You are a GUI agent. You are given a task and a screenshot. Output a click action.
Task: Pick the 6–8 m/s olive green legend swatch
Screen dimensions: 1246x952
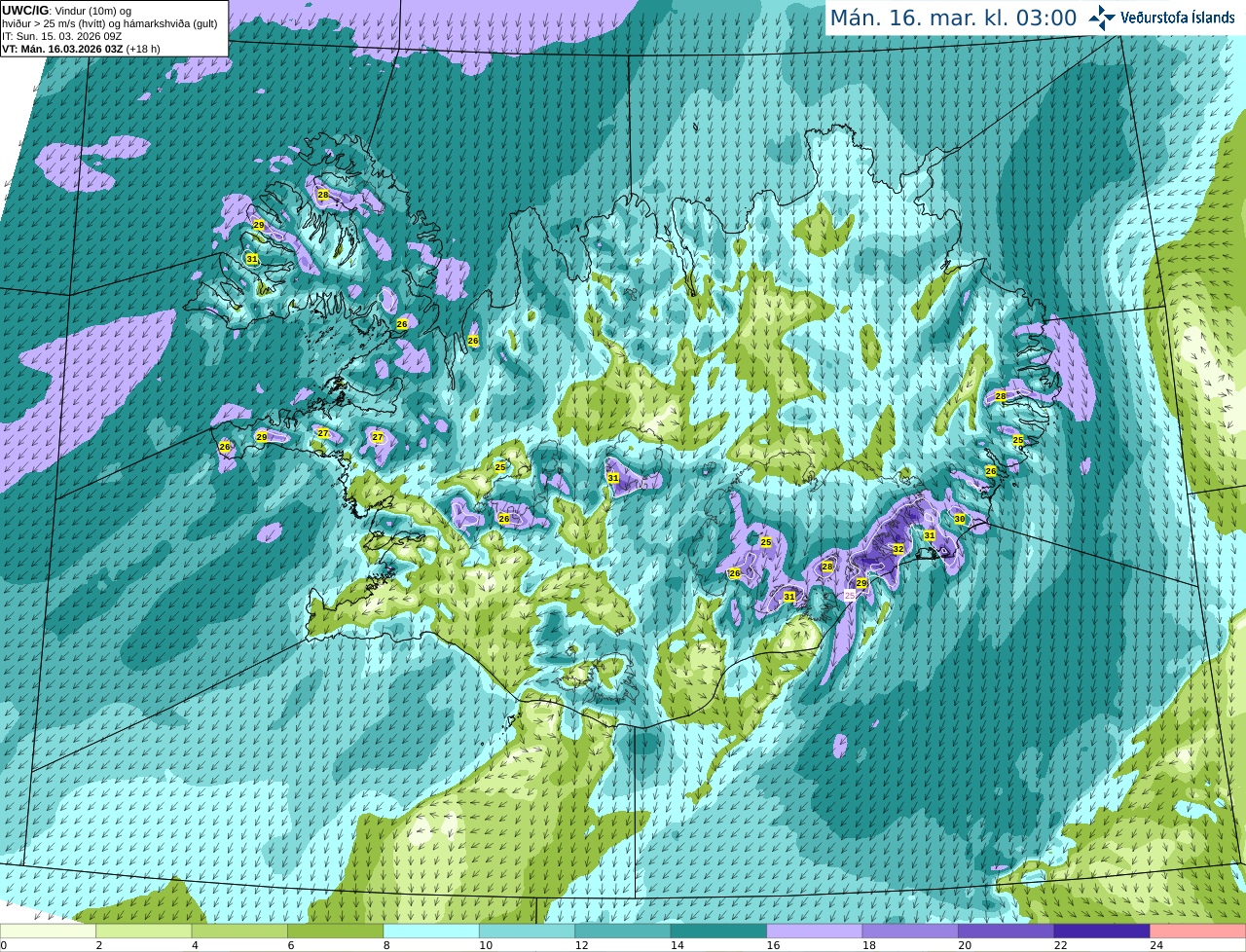point(336,932)
